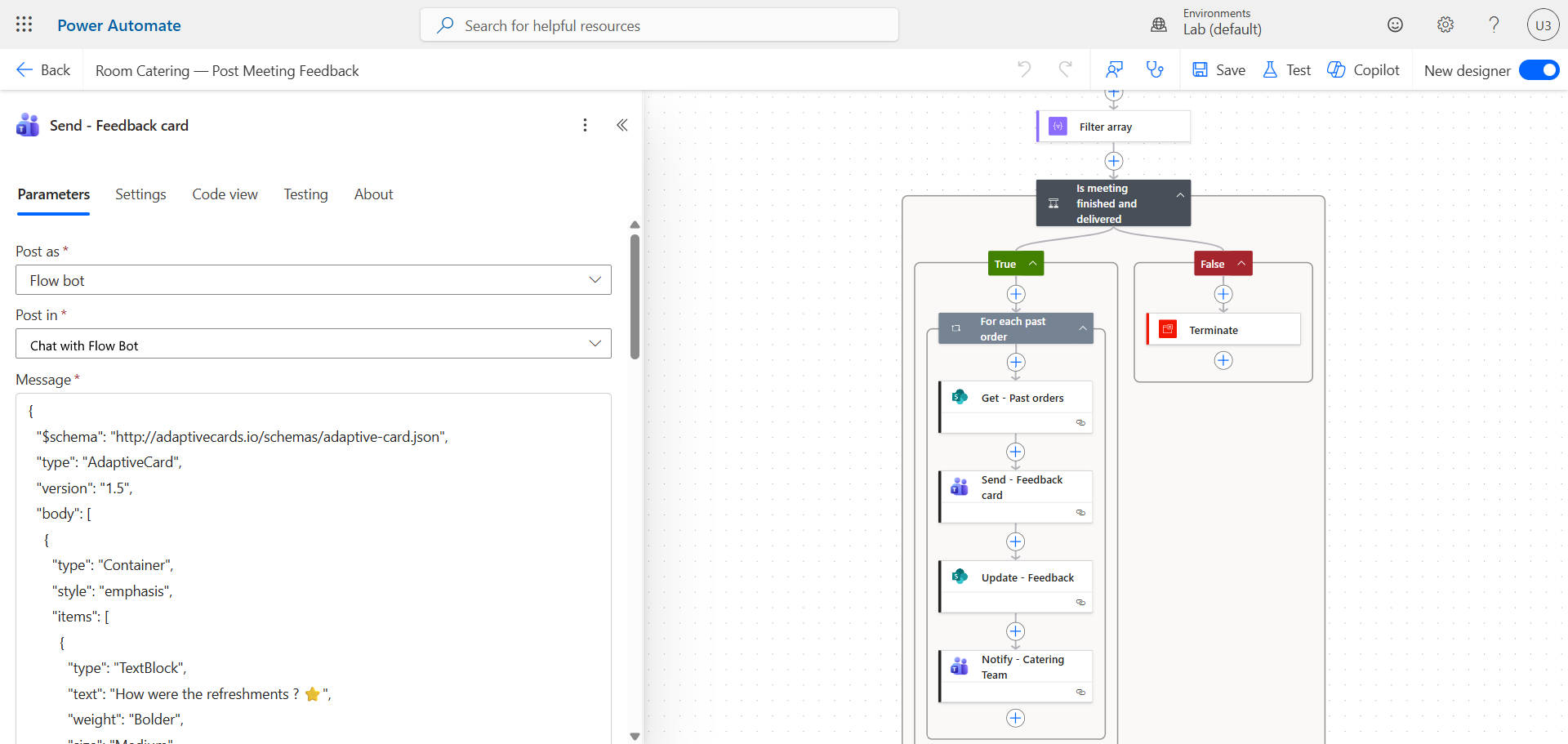Insert a step above Update - Feedback
This screenshot has height=744, width=1568.
tap(1016, 541)
